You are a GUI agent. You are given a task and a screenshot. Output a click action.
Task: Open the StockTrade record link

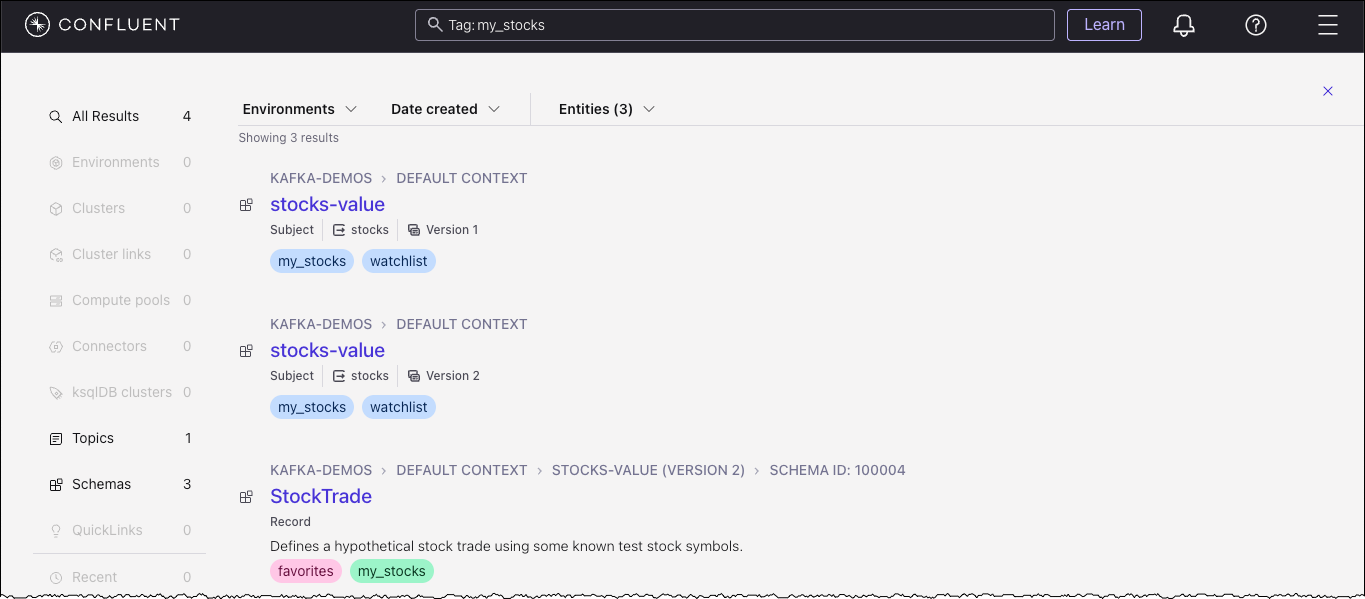point(321,496)
